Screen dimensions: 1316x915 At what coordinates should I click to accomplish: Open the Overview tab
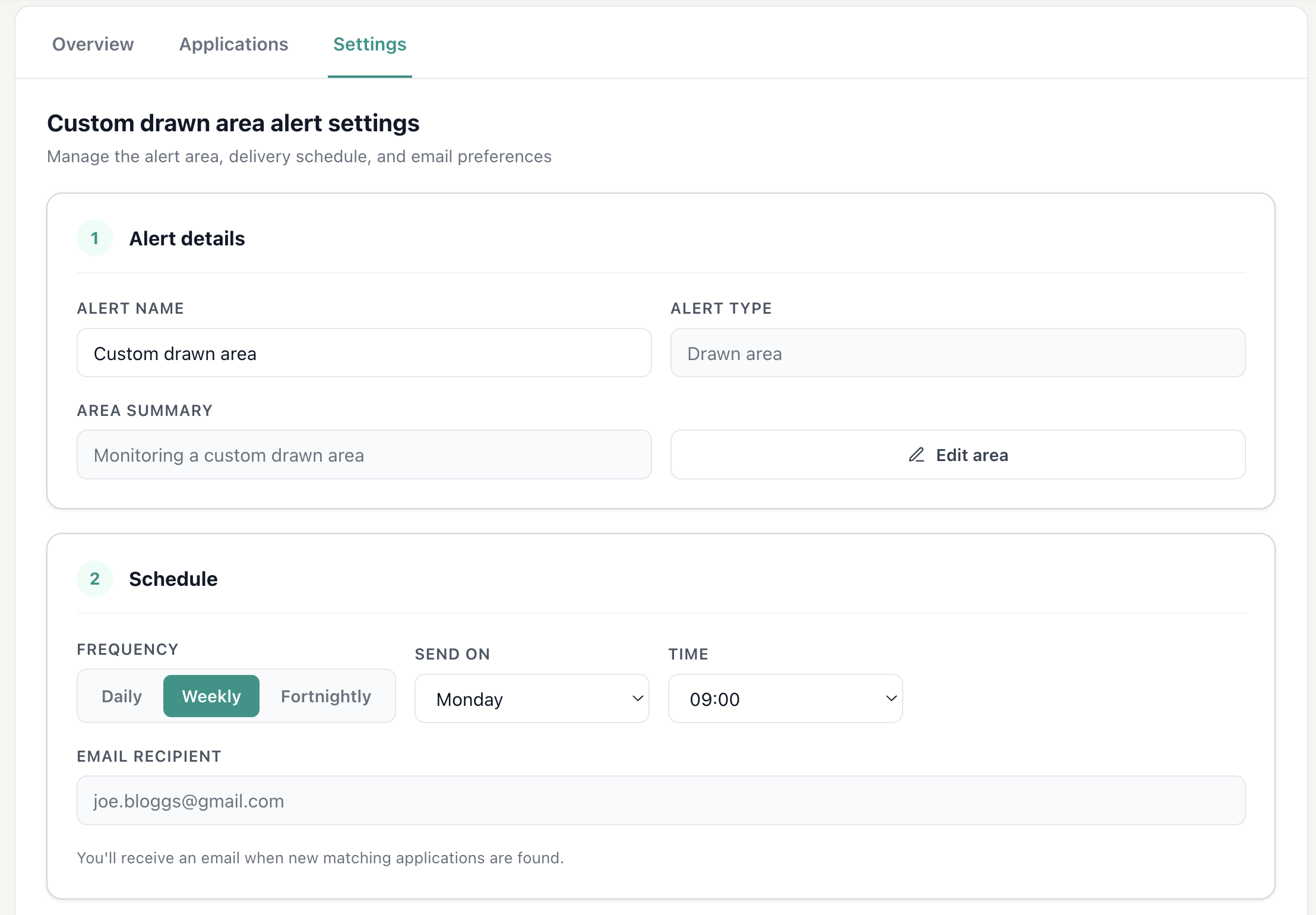(93, 44)
